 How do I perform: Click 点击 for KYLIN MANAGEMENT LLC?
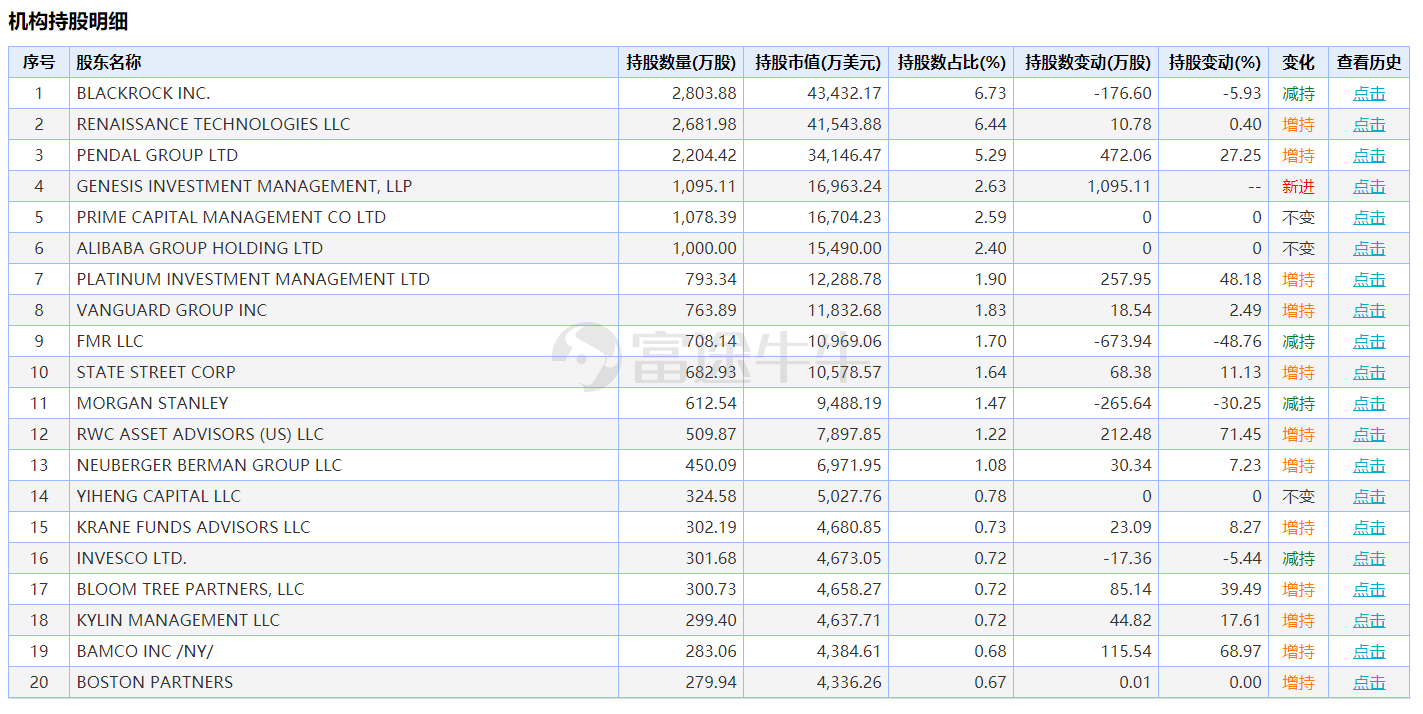(1369, 621)
